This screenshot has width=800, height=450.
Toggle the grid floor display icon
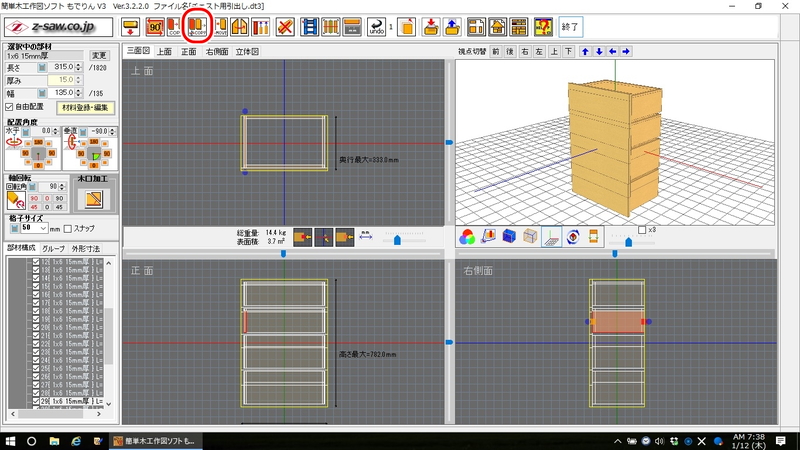550,237
